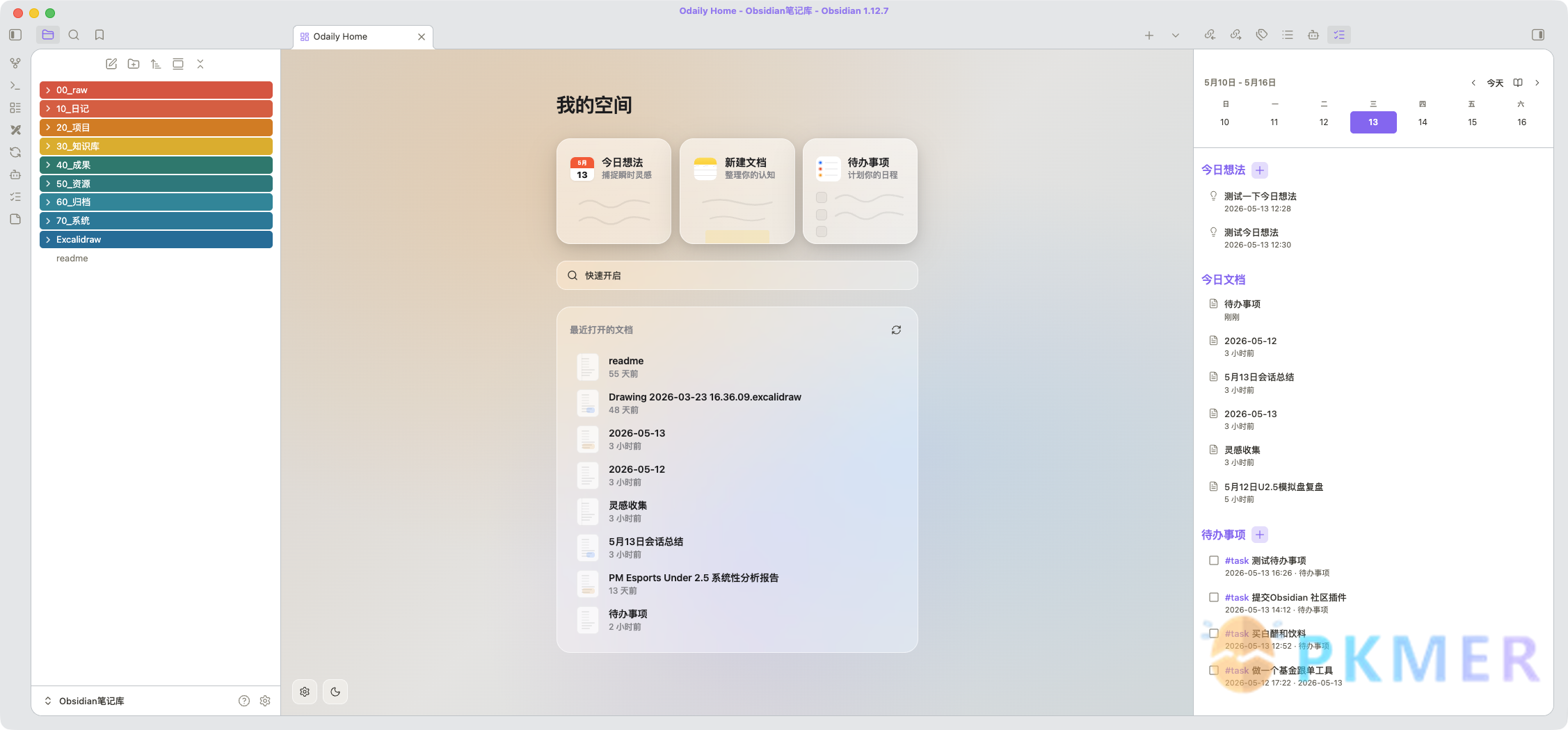Viewport: 1568px width, 730px height.
Task: Select day 16 in the week calendar
Action: tap(1521, 122)
